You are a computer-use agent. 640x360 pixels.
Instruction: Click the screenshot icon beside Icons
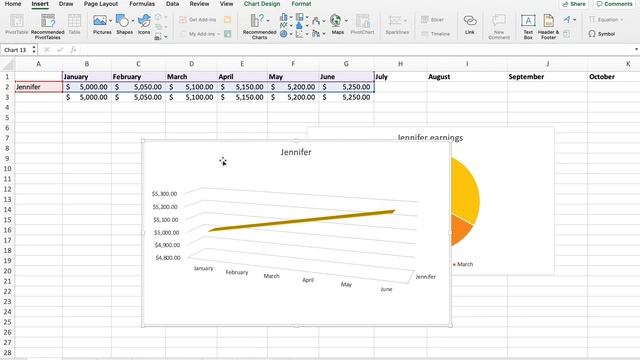(x=158, y=37)
